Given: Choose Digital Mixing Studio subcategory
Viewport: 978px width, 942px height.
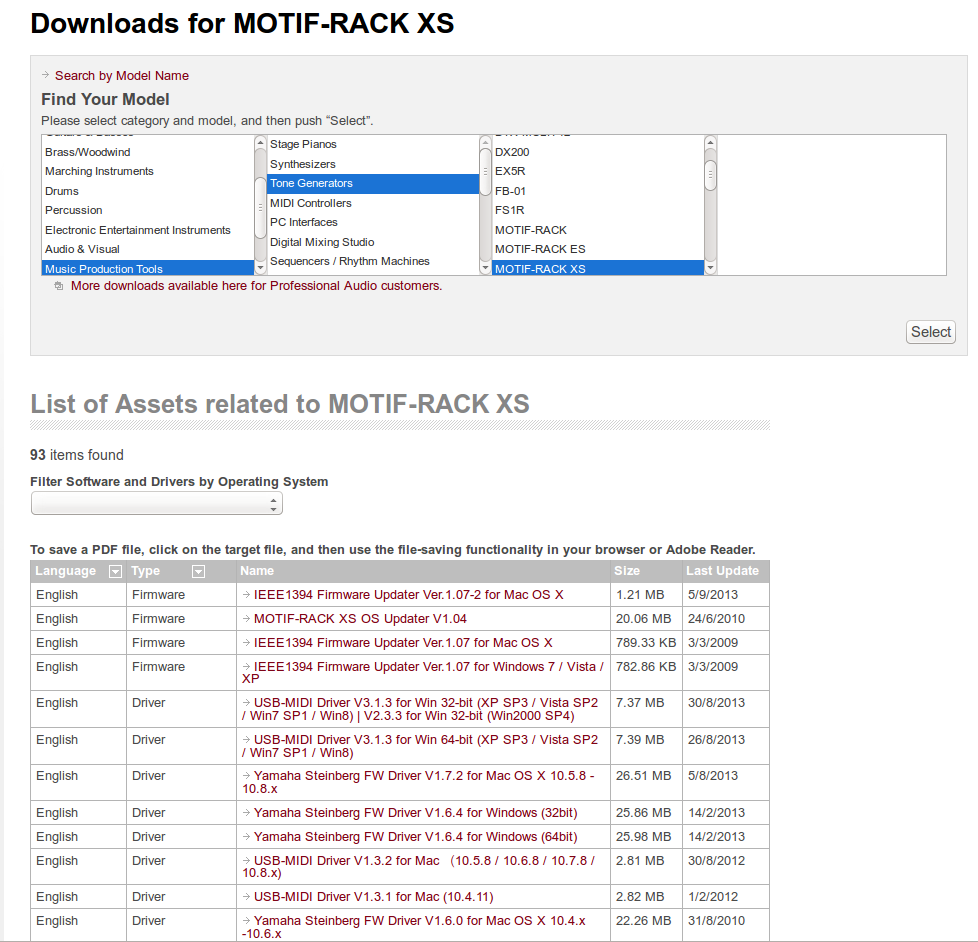Looking at the screenshot, I should coord(373,242).
